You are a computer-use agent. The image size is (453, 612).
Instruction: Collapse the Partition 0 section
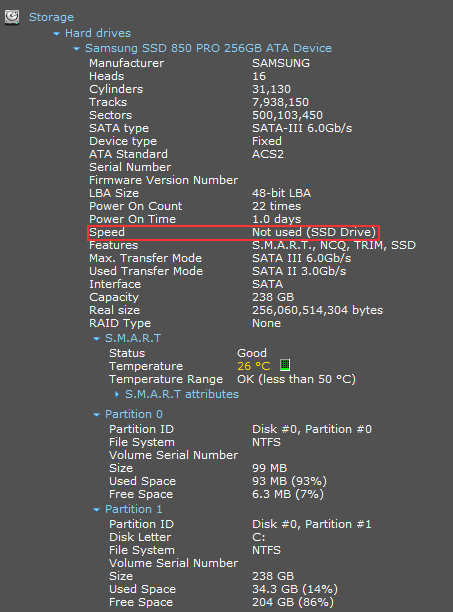[96, 415]
